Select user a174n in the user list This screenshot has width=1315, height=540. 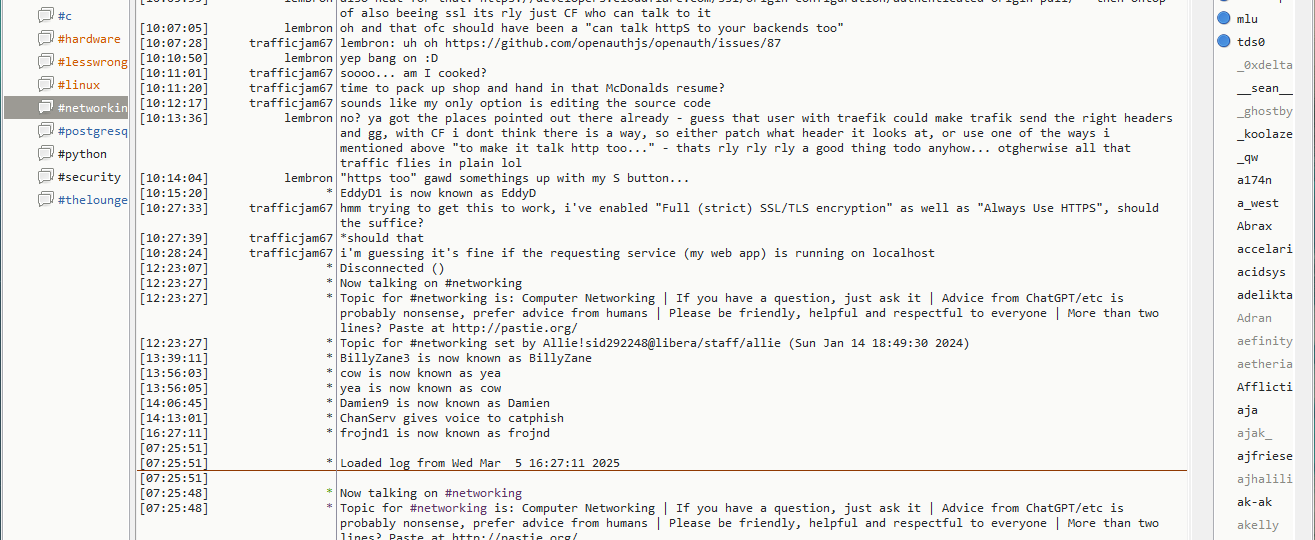click(x=1254, y=180)
